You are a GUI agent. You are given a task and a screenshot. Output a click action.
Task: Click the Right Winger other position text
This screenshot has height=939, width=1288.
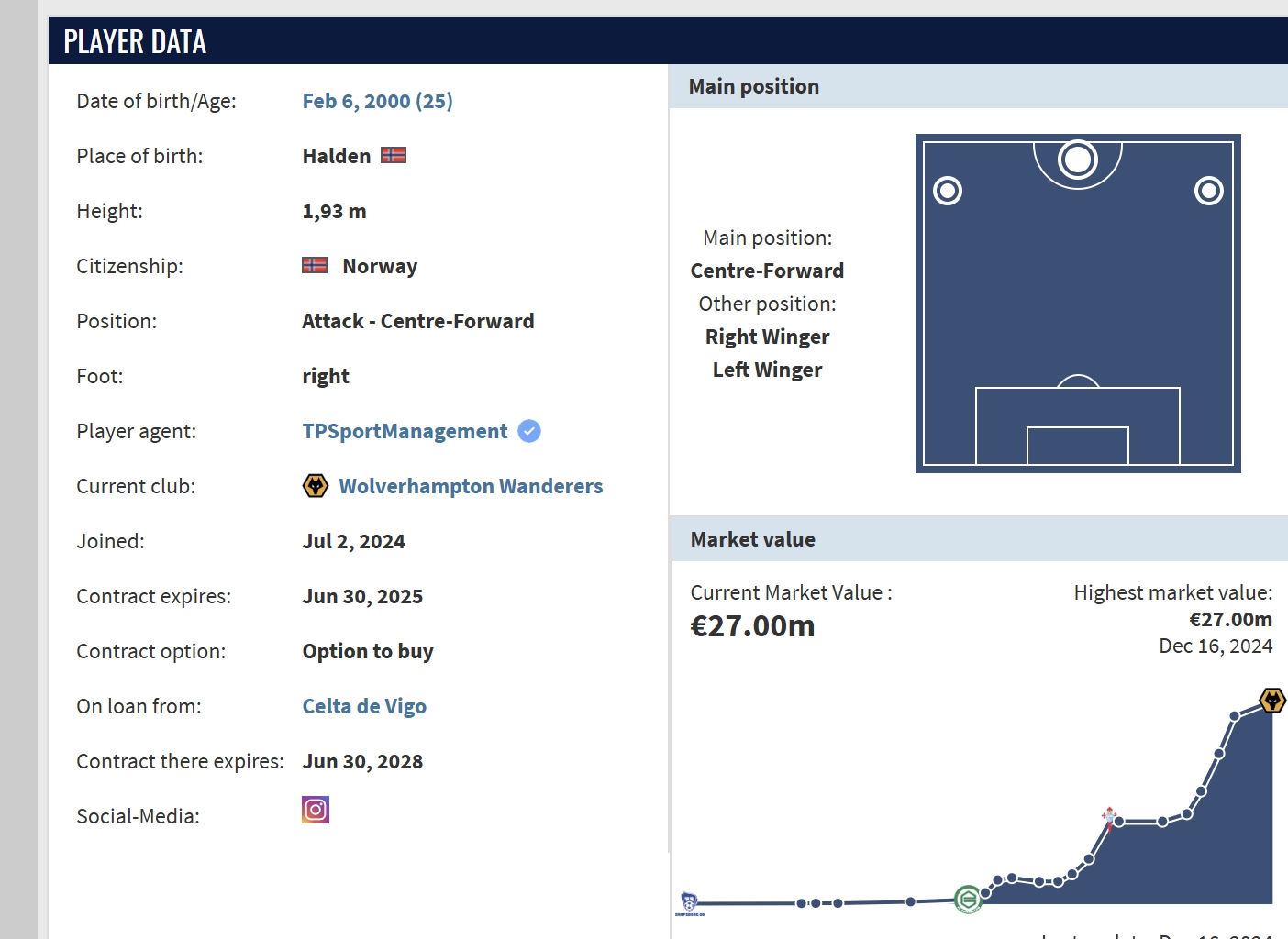point(767,337)
